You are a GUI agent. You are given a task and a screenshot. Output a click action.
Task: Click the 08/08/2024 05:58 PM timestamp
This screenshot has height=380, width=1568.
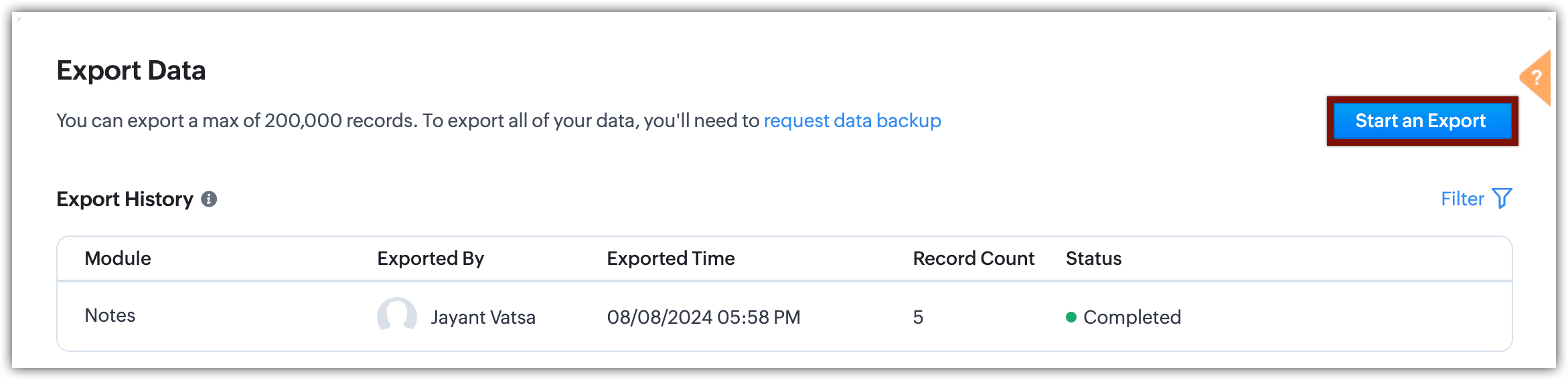click(704, 317)
